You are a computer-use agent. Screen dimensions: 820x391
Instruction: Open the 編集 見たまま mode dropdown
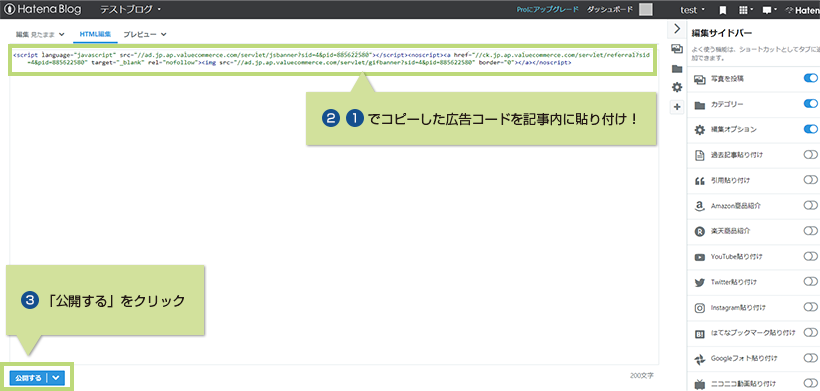(40, 34)
